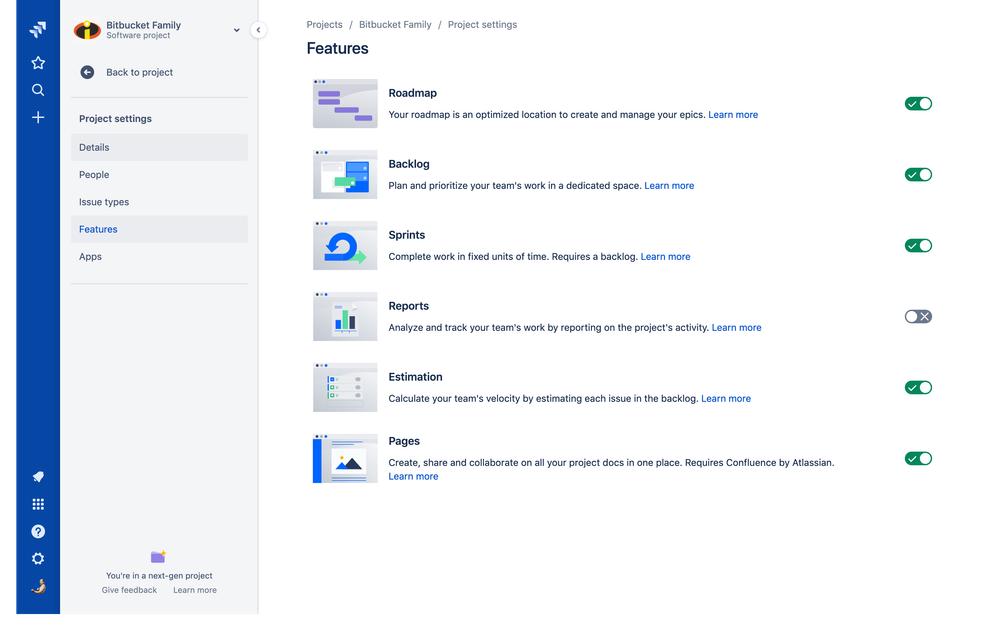Screen dimensions: 999x633
Task: Open starred items via the star icon
Action: 37,62
